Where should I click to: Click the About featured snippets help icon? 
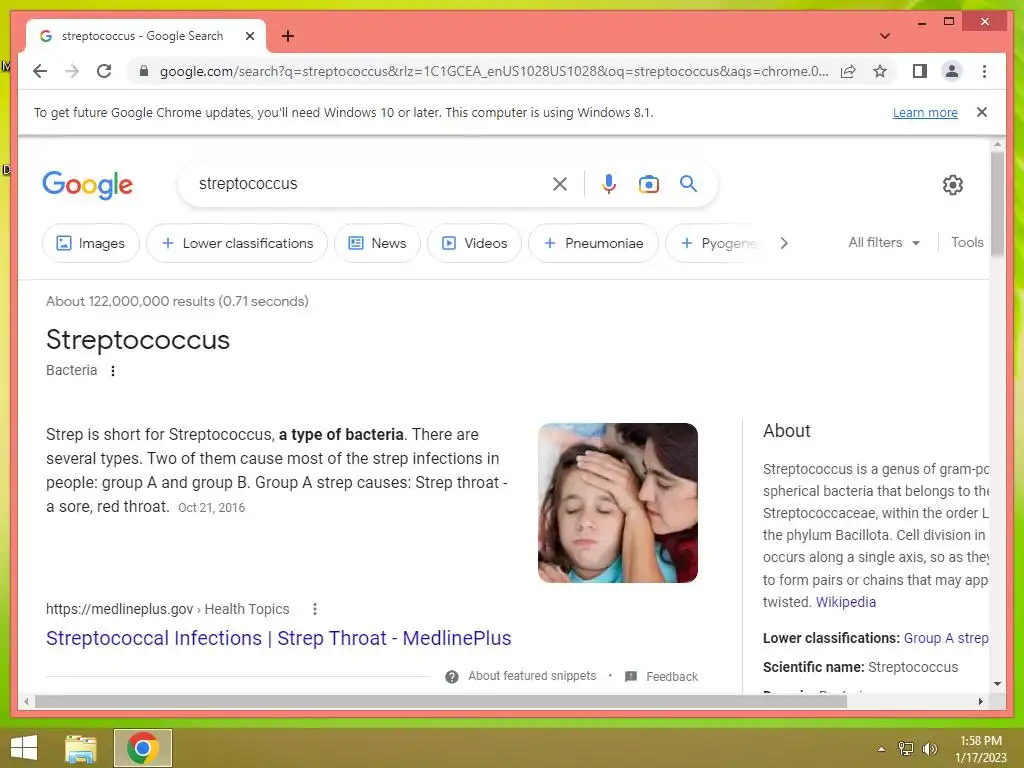coord(451,677)
